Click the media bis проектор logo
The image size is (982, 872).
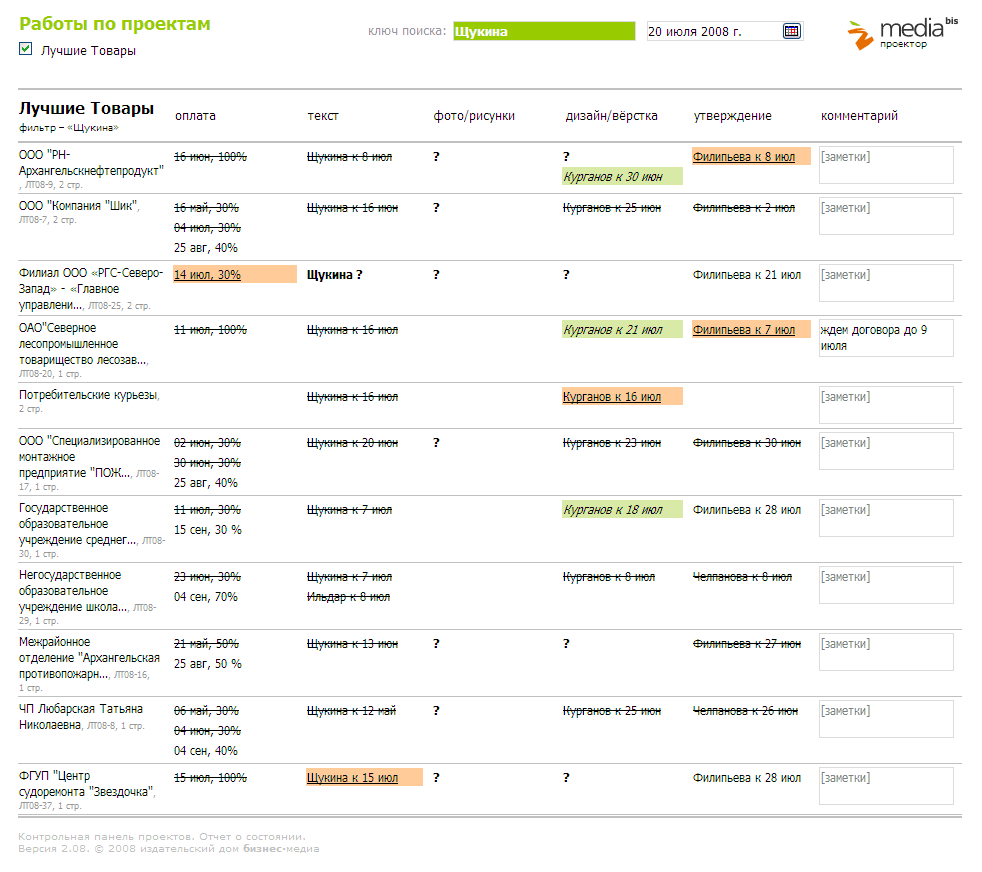902,33
